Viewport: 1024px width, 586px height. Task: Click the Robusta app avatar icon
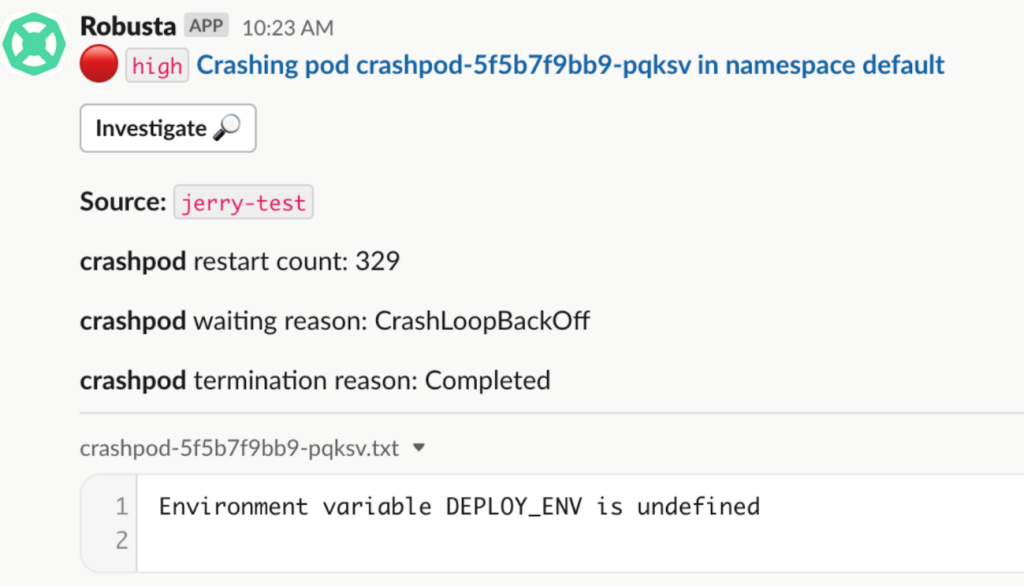pyautogui.click(x=34, y=44)
